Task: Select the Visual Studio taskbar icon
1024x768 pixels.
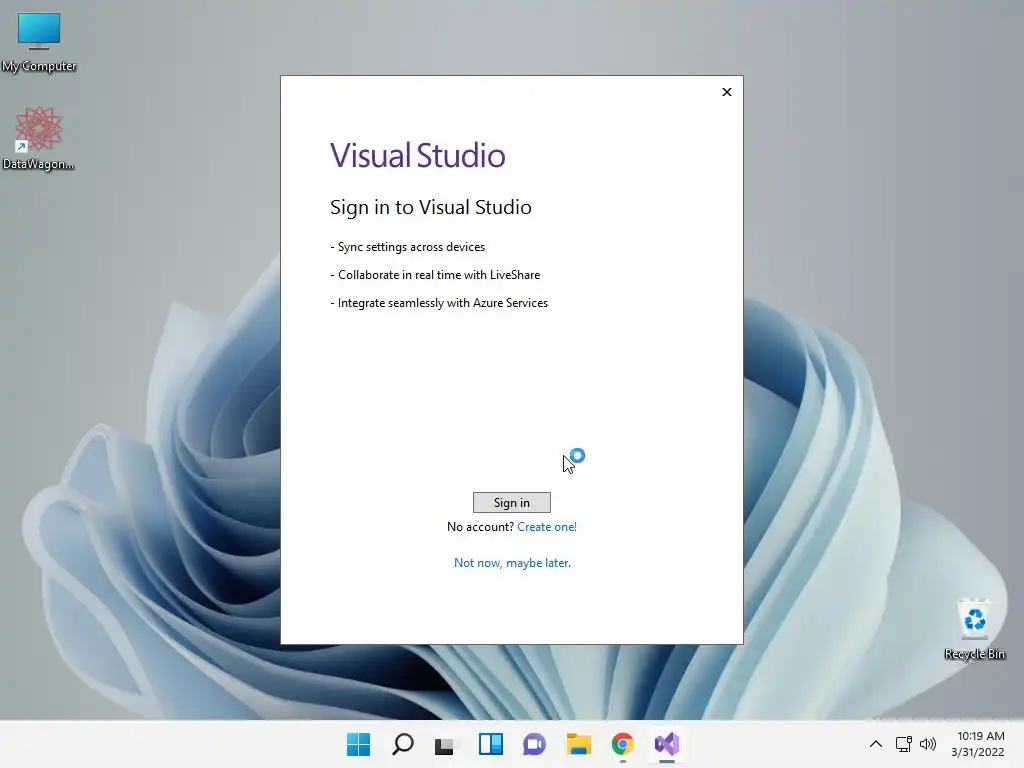Action: click(667, 744)
